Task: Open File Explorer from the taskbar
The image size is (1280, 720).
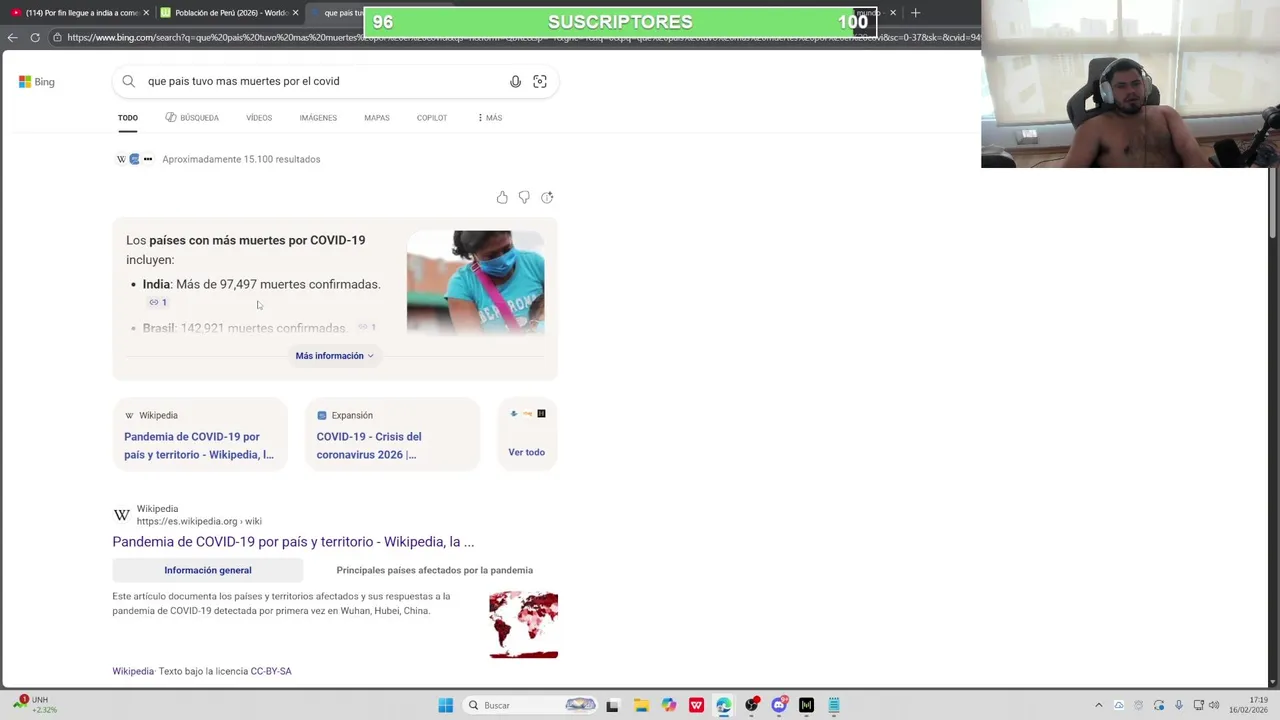Action: [641, 705]
